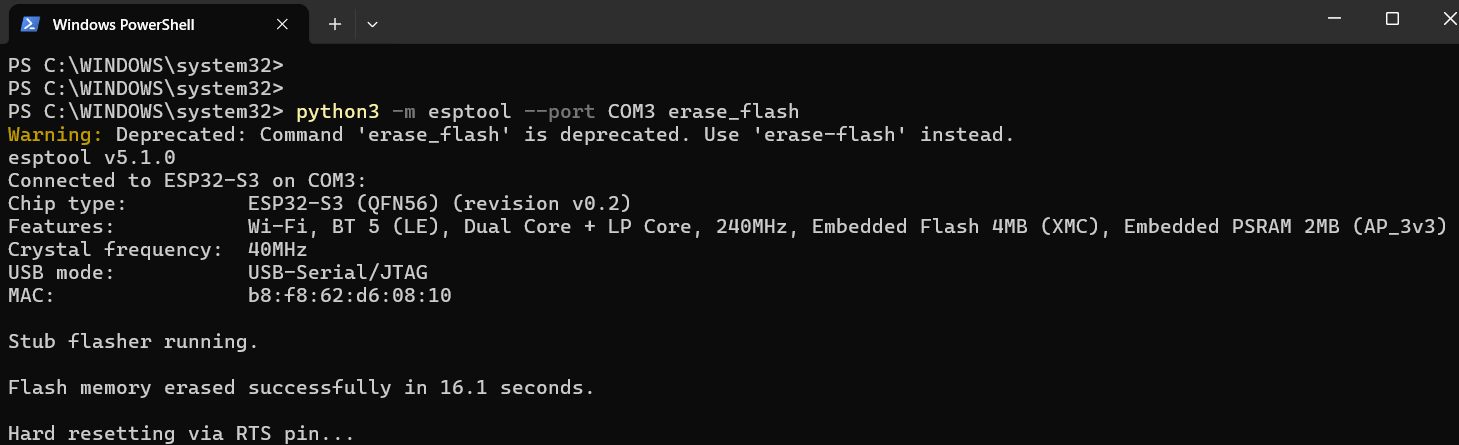Viewport: 1459px width, 445px height.
Task: Click the MAC address b8:f8:62:d6:08:10
Action: (349, 296)
